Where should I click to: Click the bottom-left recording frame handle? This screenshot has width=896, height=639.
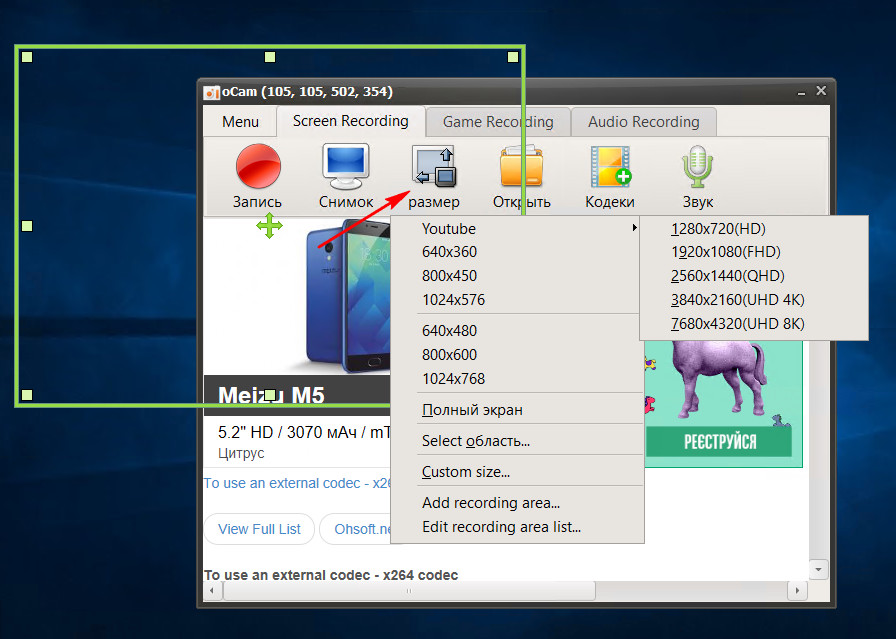[27, 395]
